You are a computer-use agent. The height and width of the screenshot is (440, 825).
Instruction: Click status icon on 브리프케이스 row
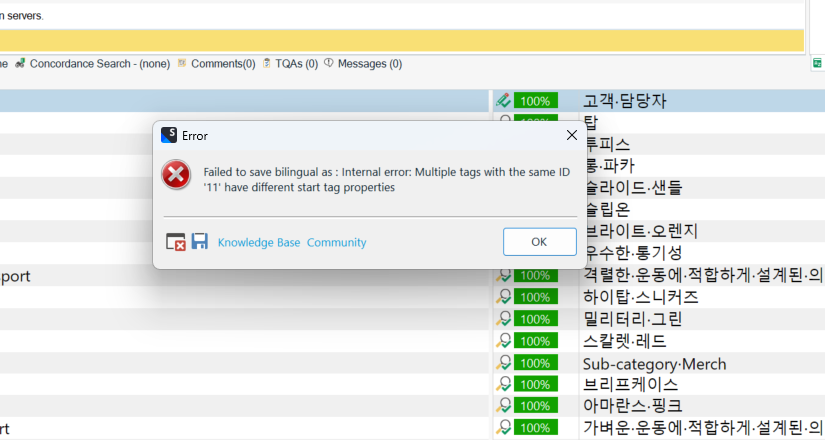click(503, 384)
